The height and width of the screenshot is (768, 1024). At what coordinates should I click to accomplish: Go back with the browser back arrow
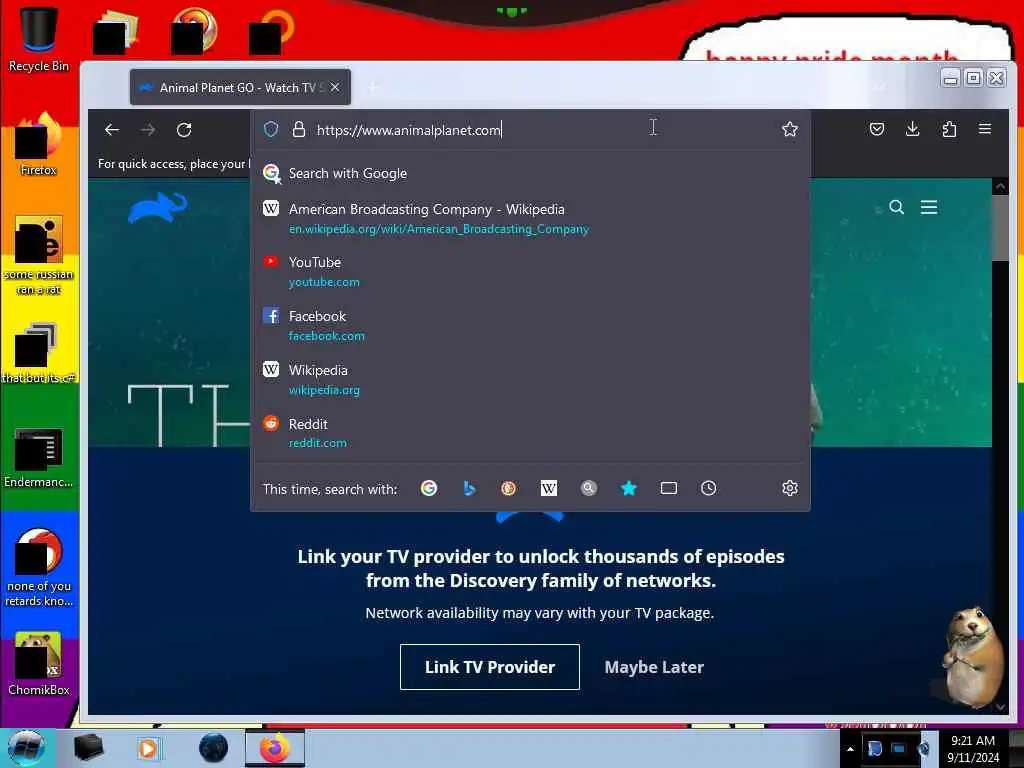[112, 130]
